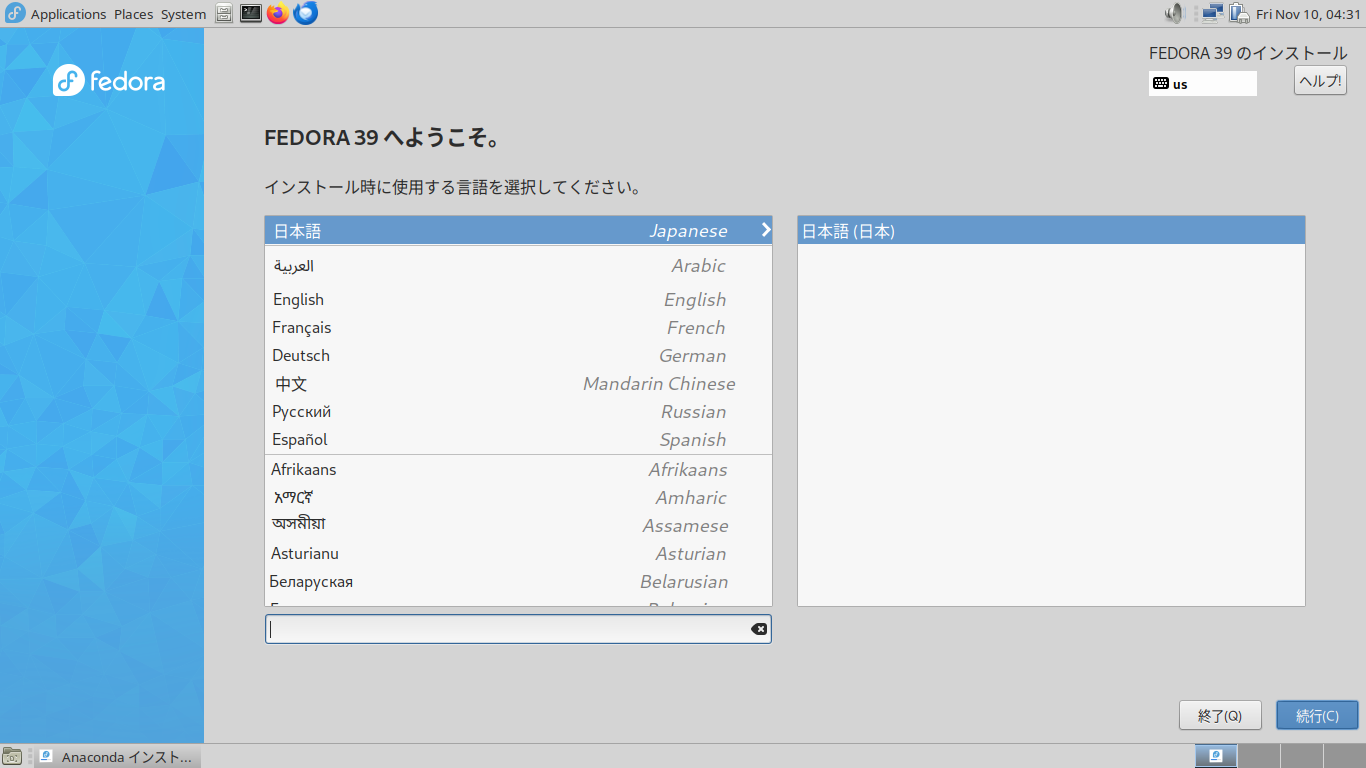Image resolution: width=1366 pixels, height=768 pixels.
Task: Launch Thunderbird from the top panel
Action: (306, 14)
